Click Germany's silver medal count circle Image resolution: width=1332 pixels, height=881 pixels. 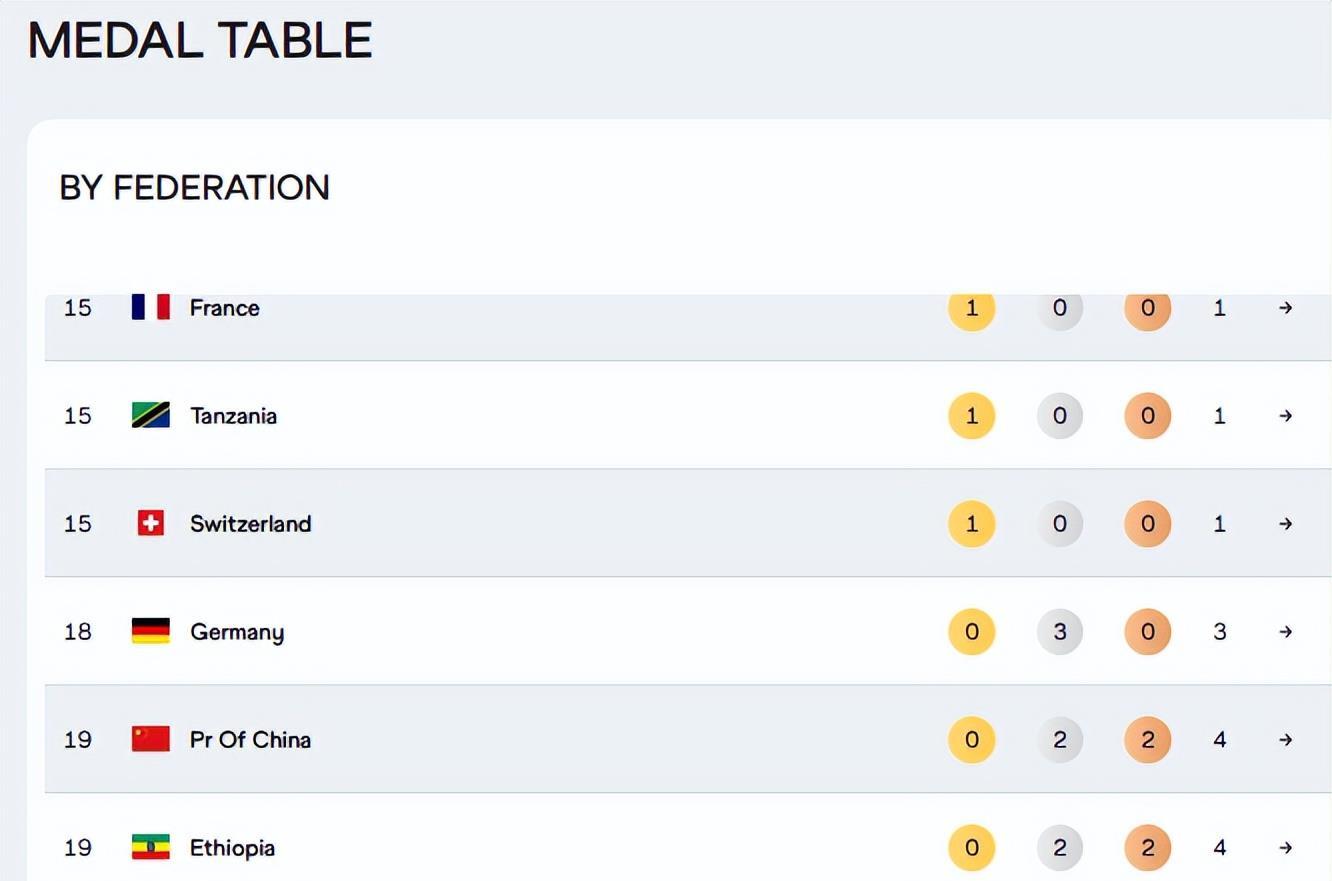click(x=1059, y=631)
